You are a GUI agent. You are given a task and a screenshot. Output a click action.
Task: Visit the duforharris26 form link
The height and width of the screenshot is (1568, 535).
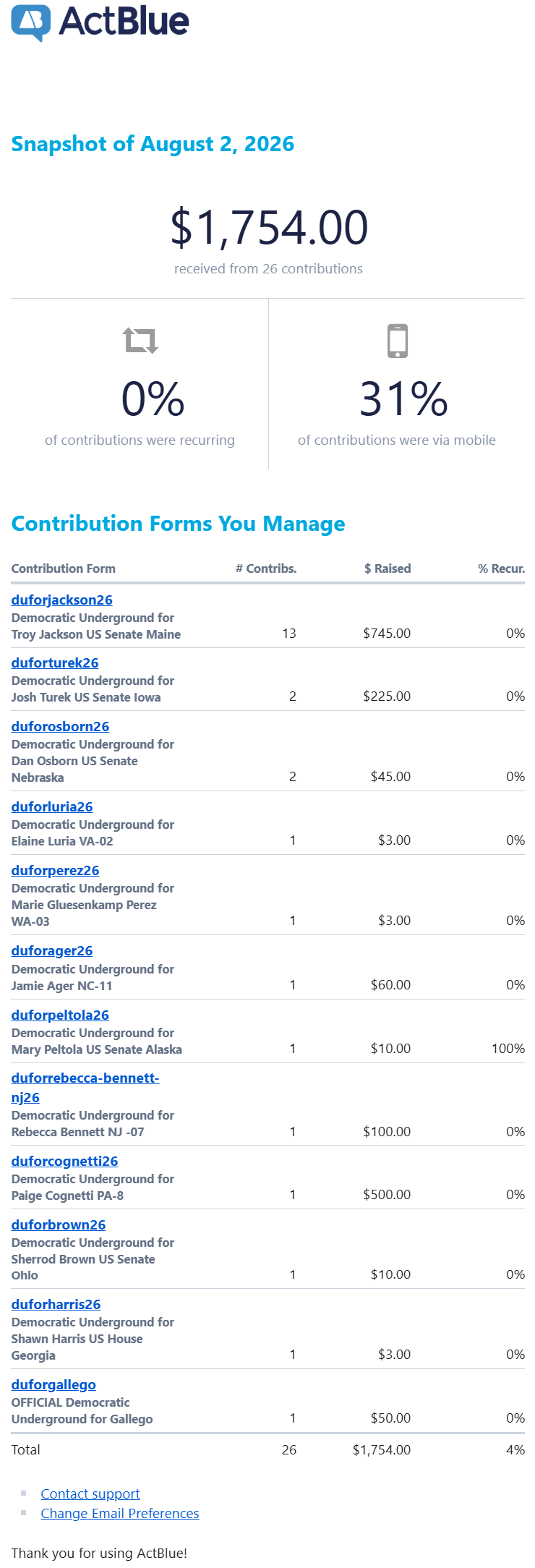click(x=56, y=1304)
